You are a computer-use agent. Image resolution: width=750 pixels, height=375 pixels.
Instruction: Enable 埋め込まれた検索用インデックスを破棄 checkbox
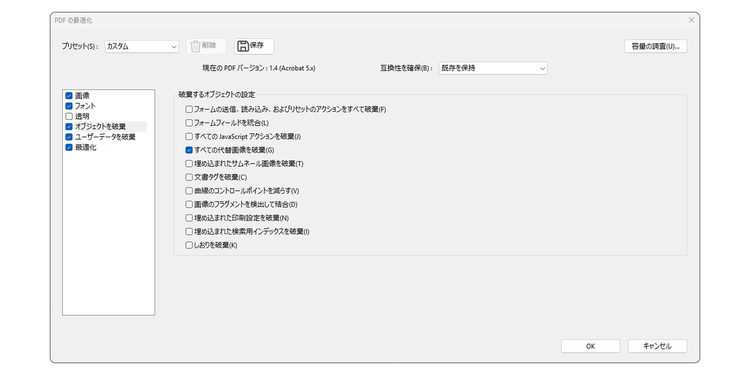(x=189, y=232)
